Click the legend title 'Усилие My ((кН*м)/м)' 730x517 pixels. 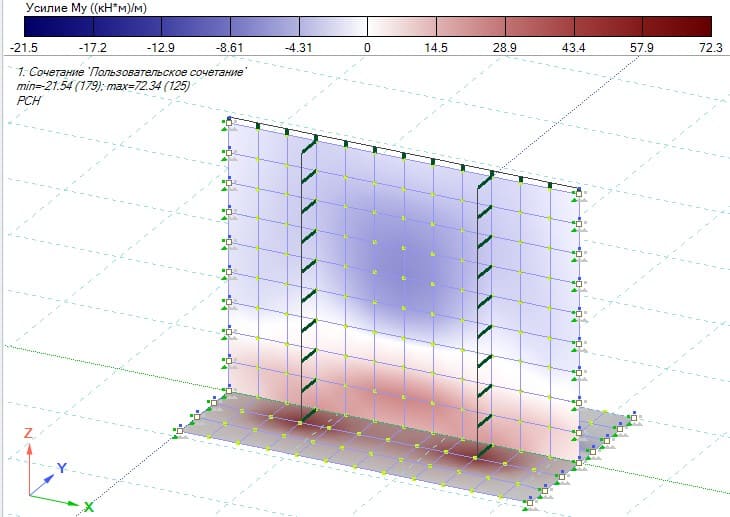86,7
